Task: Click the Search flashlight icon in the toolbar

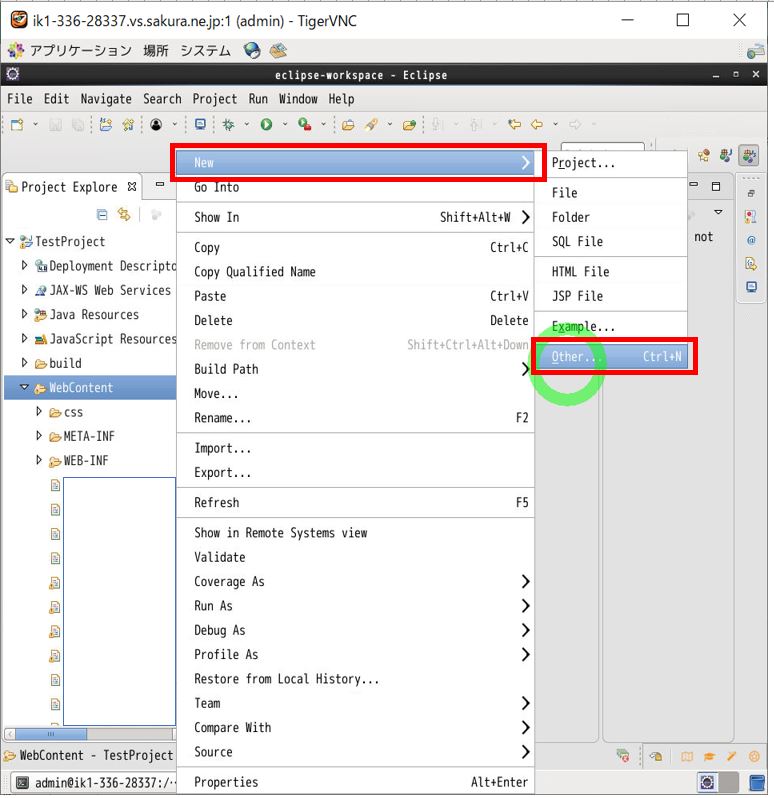Action: 371,124
